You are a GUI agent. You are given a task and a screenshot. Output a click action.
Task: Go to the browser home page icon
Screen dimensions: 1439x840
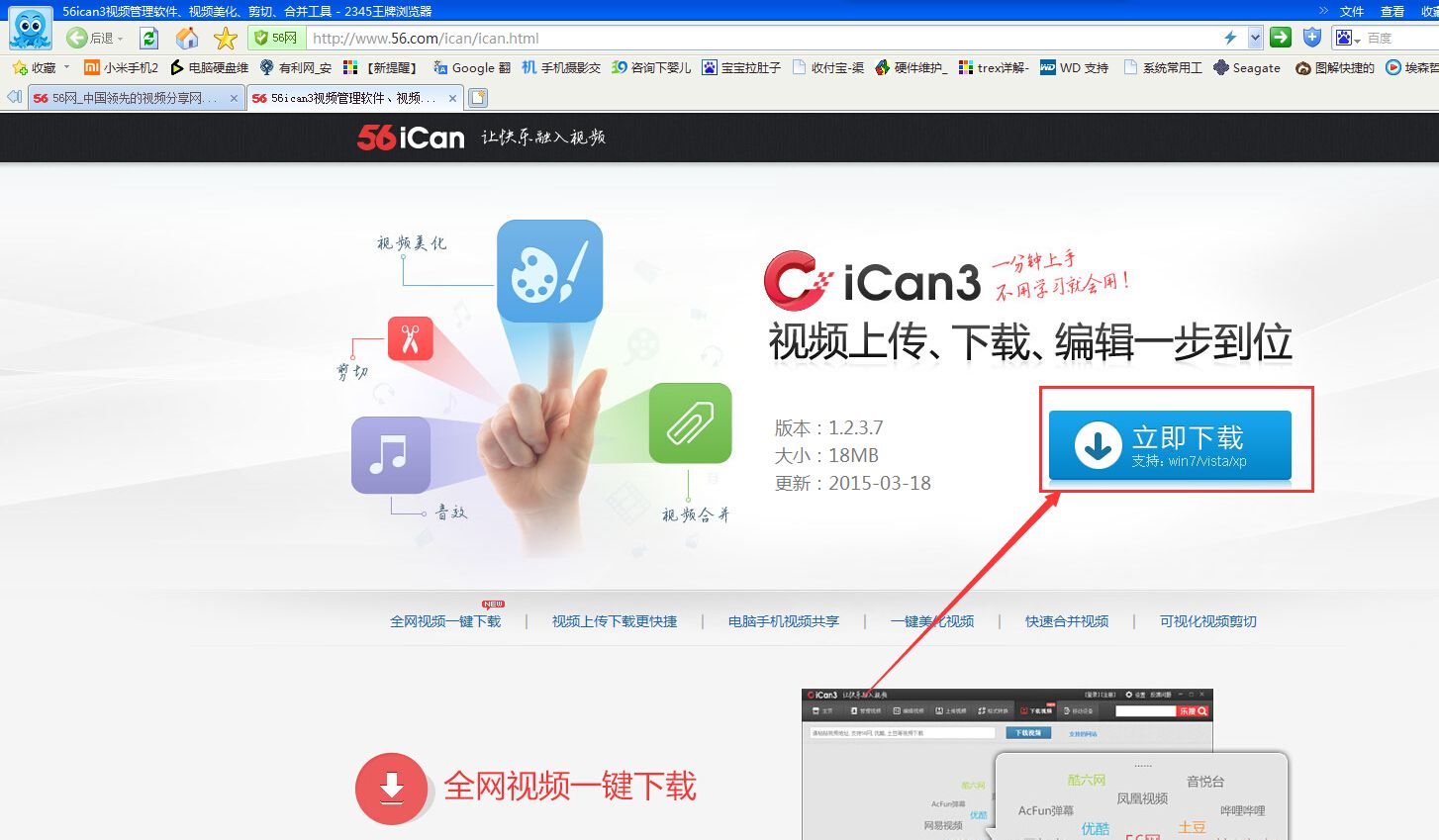[187, 38]
